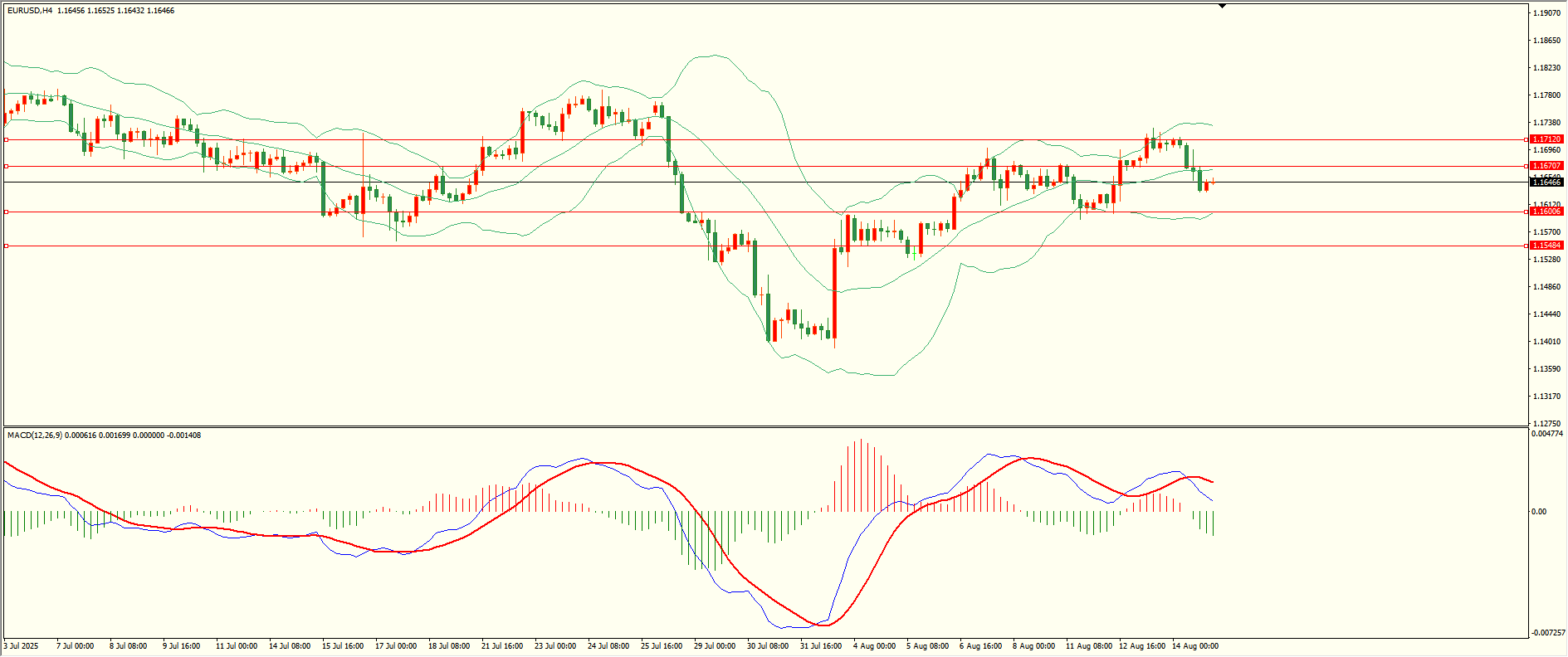Click the 6 Aug 16:00 time label
This screenshot has width=1568, height=657.
[x=980, y=646]
